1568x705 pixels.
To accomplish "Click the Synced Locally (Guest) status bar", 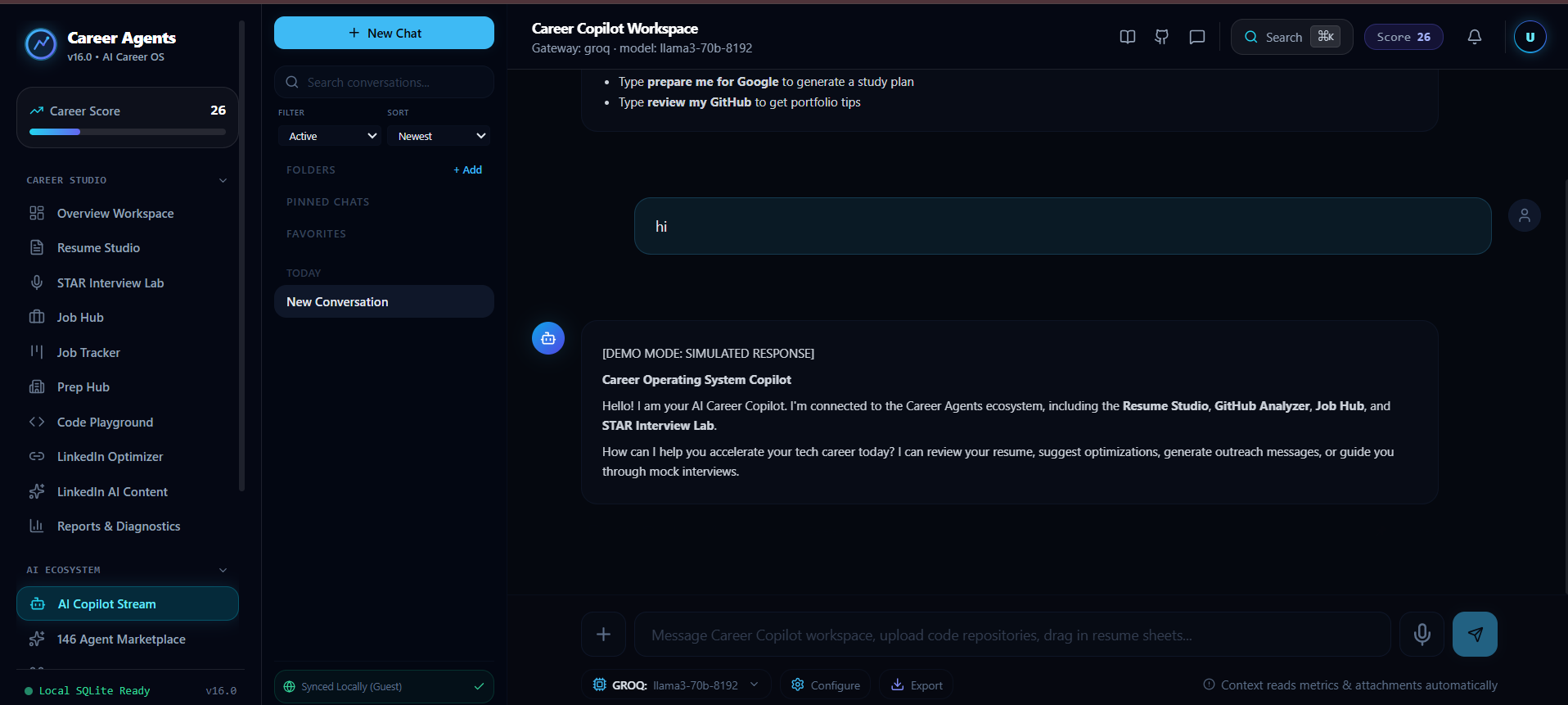I will tap(384, 686).
